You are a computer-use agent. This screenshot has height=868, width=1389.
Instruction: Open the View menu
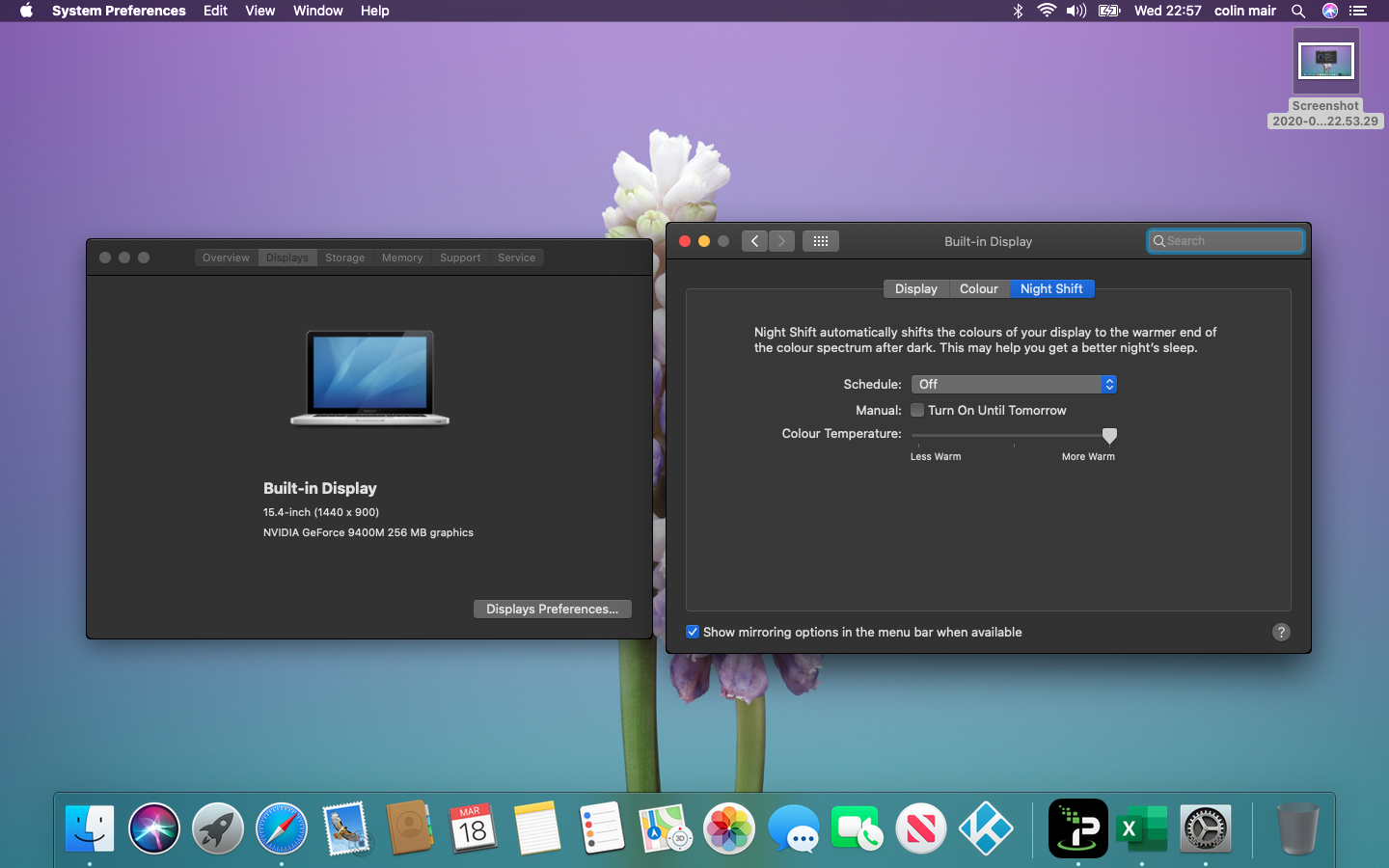coord(260,11)
